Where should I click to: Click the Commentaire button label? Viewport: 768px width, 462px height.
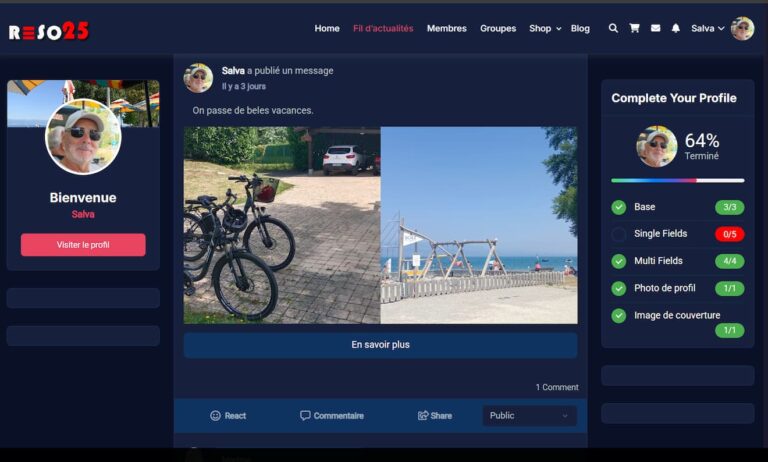[x=338, y=415]
